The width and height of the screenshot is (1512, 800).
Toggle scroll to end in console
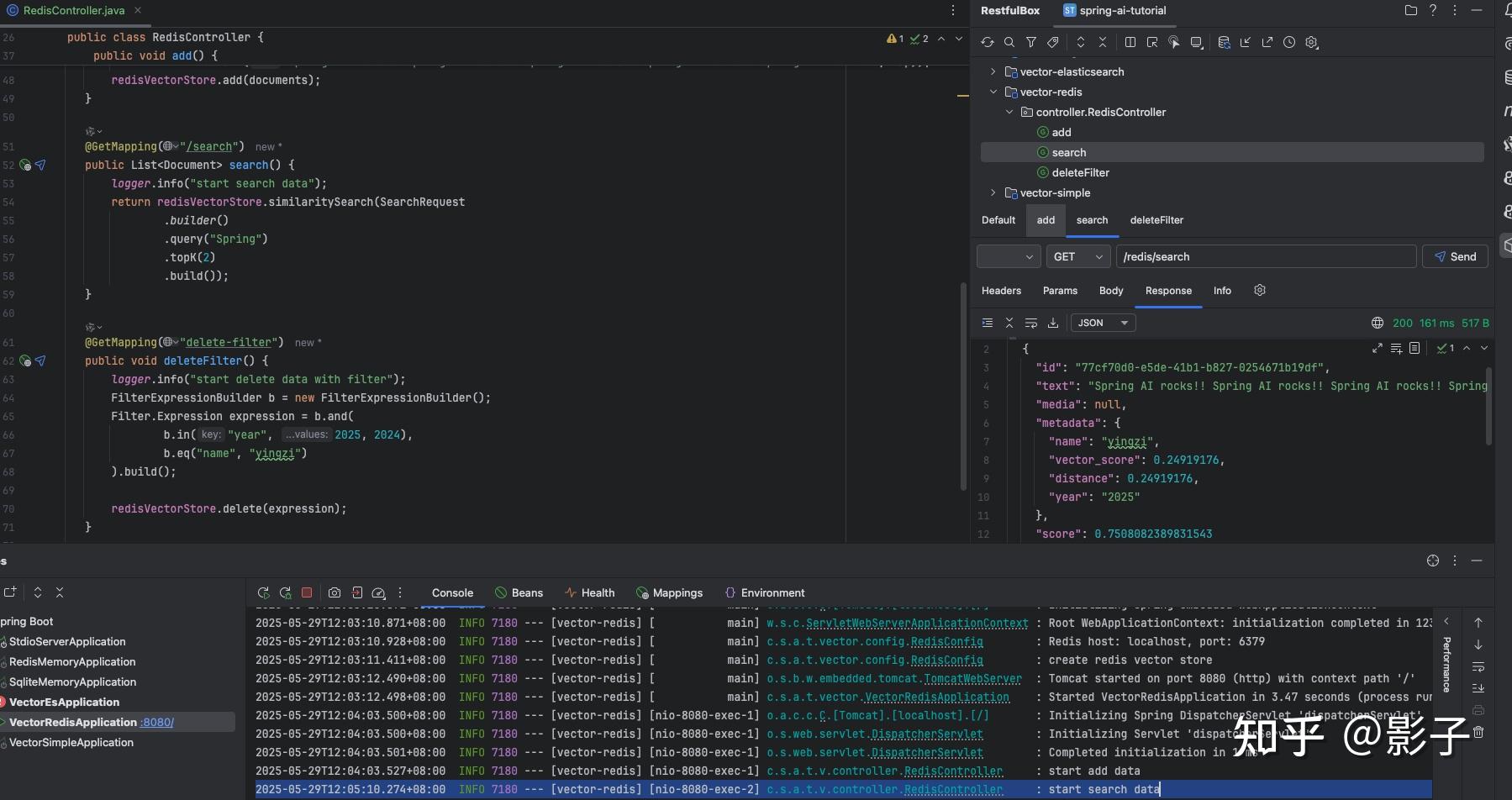(1478, 688)
